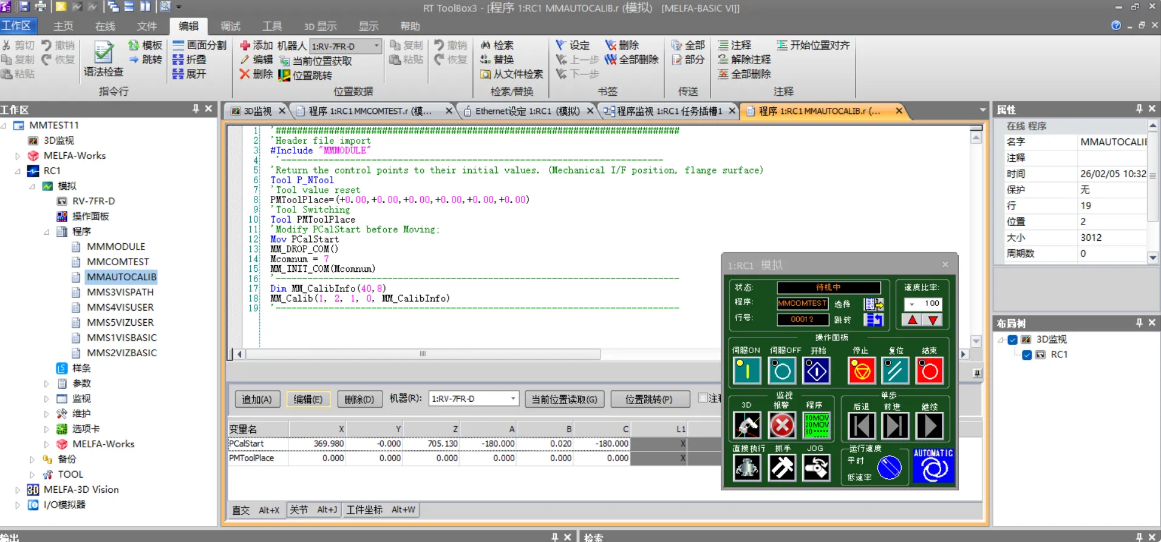Toggle the 3D监视 layout checkbox

pyautogui.click(x=1013, y=340)
